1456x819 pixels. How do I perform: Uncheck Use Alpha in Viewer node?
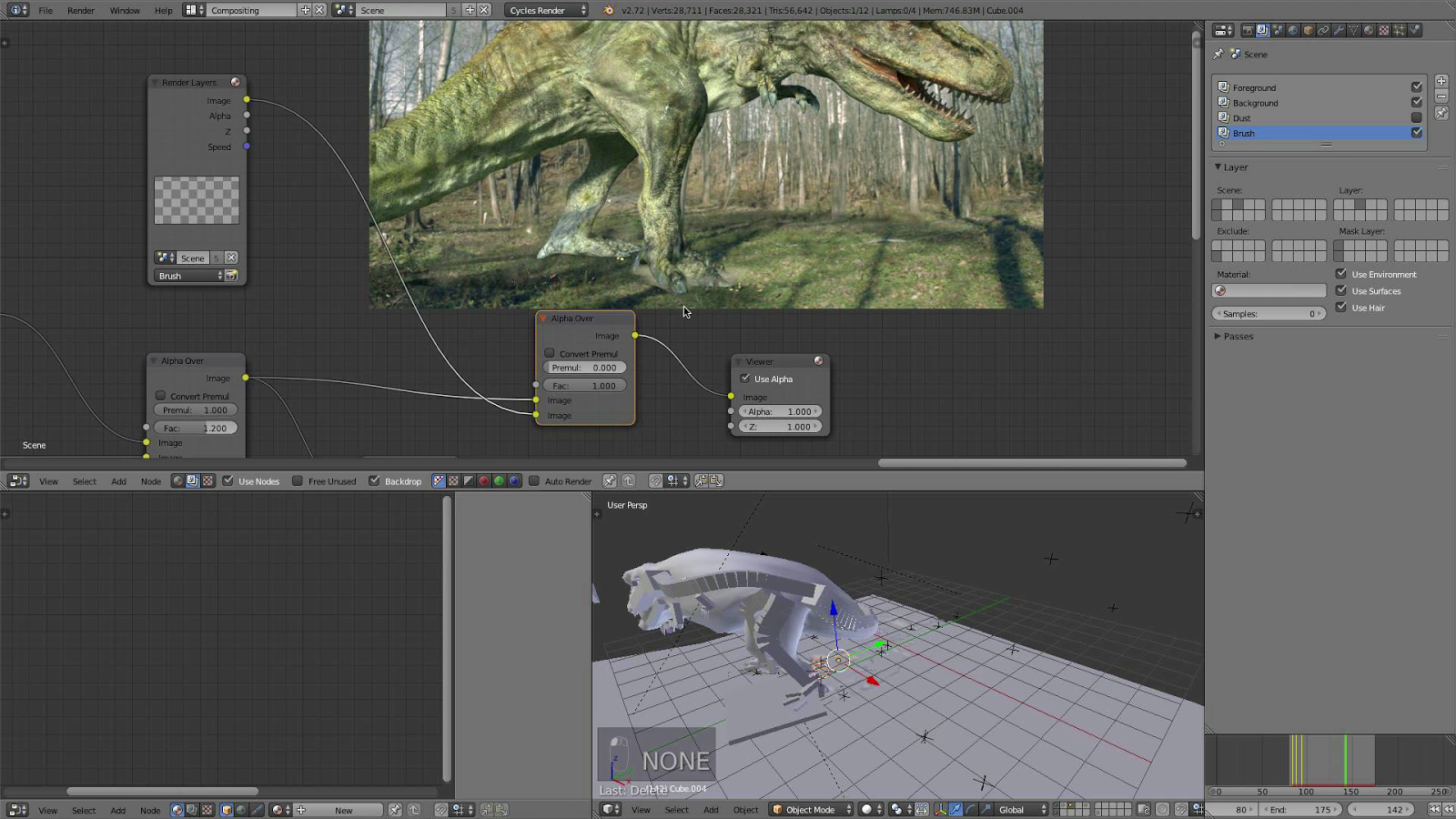[x=745, y=379]
